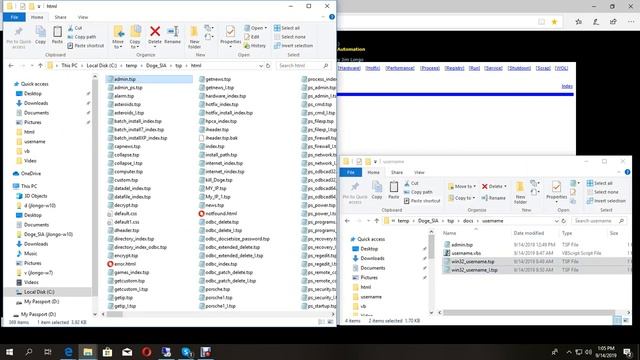
Task: Open Delete dropdown arrow in username window
Action: pos(505,186)
